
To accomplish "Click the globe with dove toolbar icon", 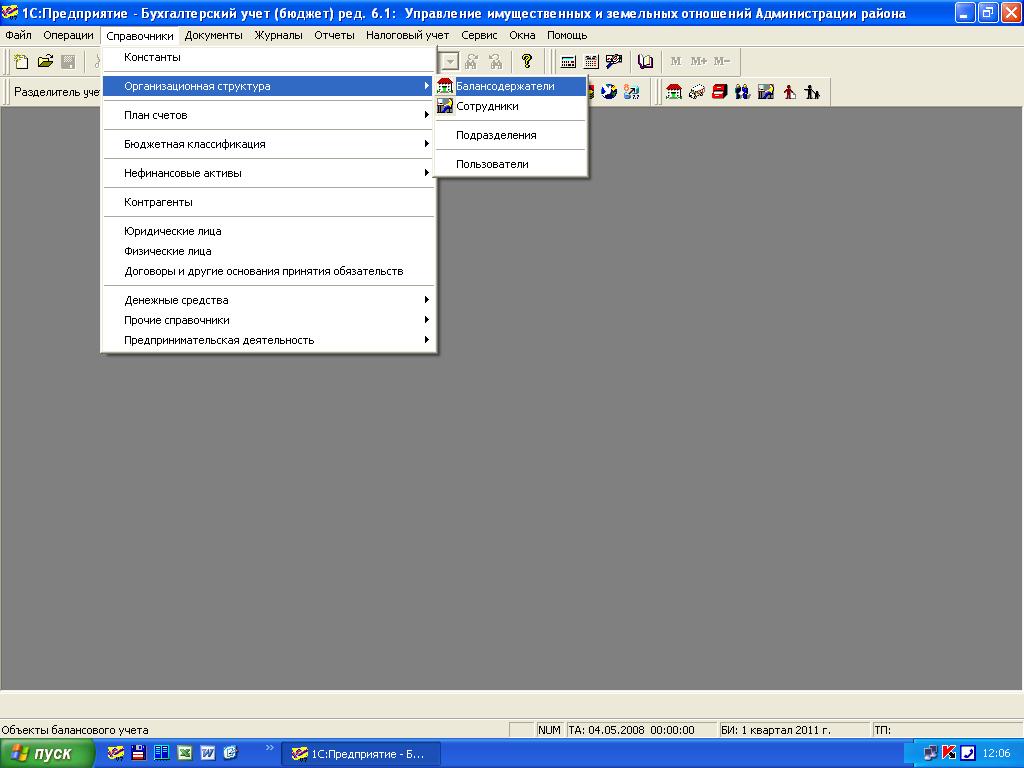I will click(x=609, y=92).
